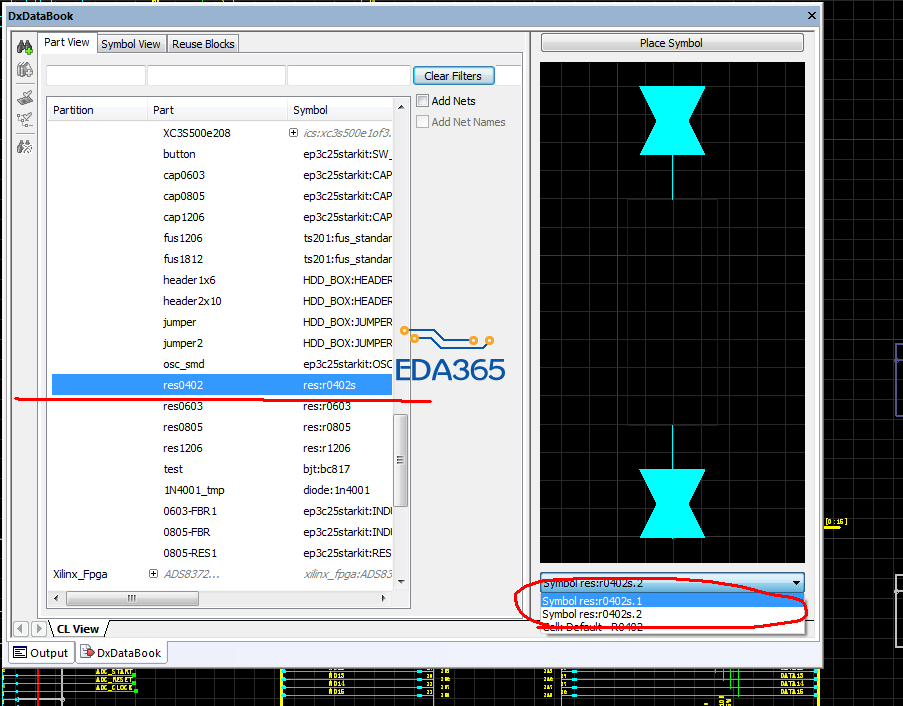Click the binoculars new search icon
903x706 pixels.
pos(24,47)
